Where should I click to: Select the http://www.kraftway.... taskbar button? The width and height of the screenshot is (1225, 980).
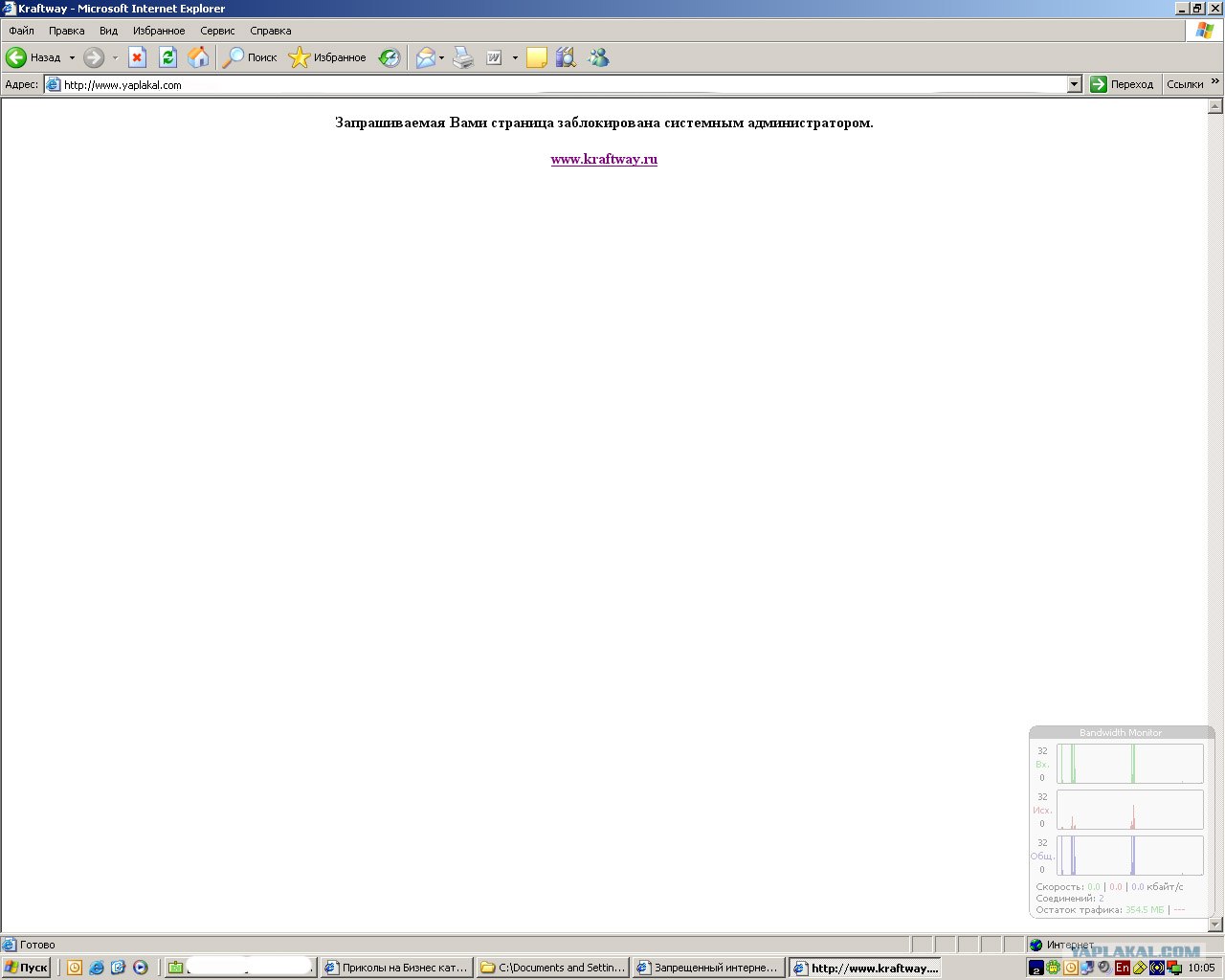[865, 968]
